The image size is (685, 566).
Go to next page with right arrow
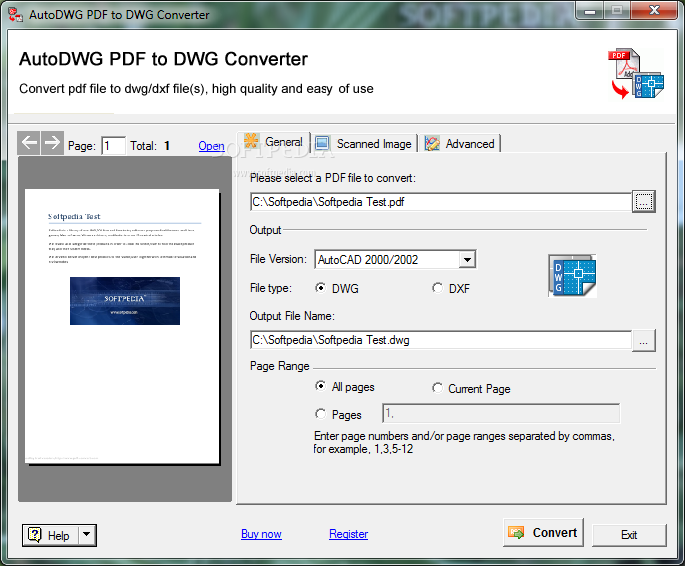[52, 143]
